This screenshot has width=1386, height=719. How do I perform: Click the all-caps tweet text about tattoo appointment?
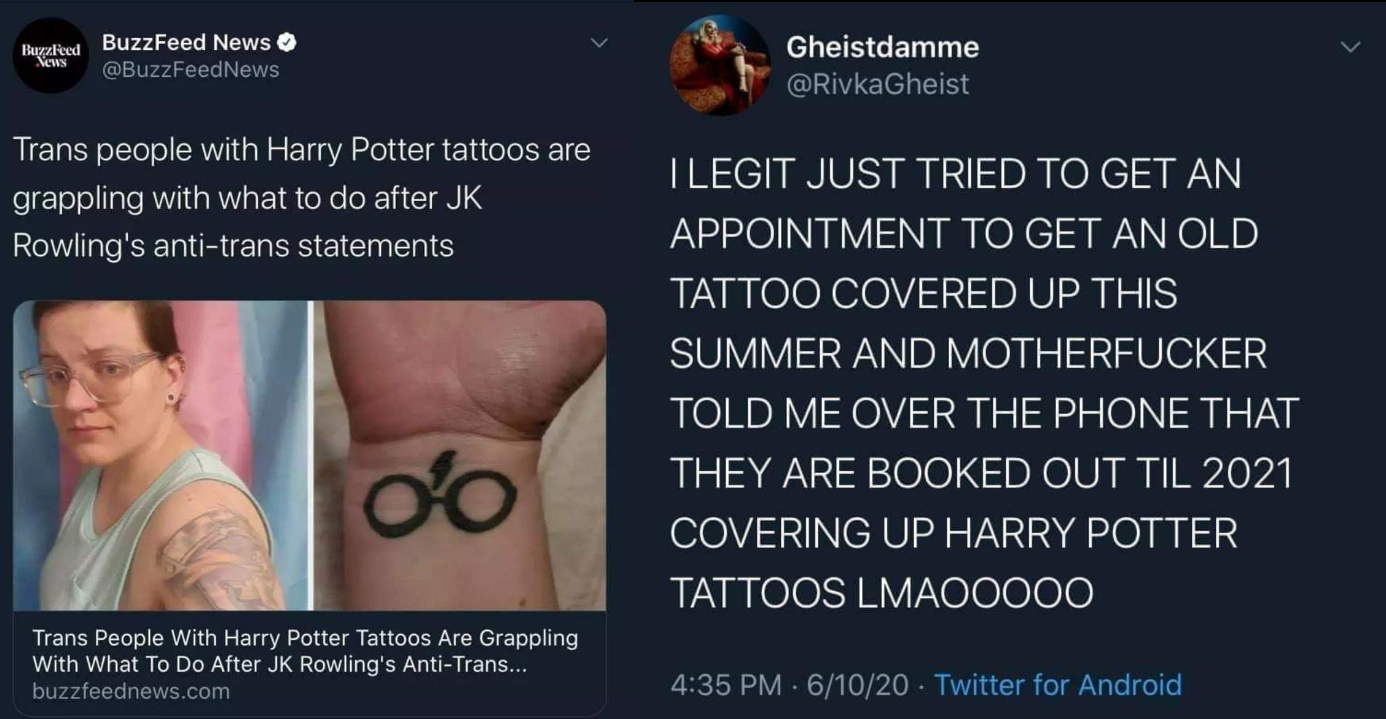click(x=983, y=384)
